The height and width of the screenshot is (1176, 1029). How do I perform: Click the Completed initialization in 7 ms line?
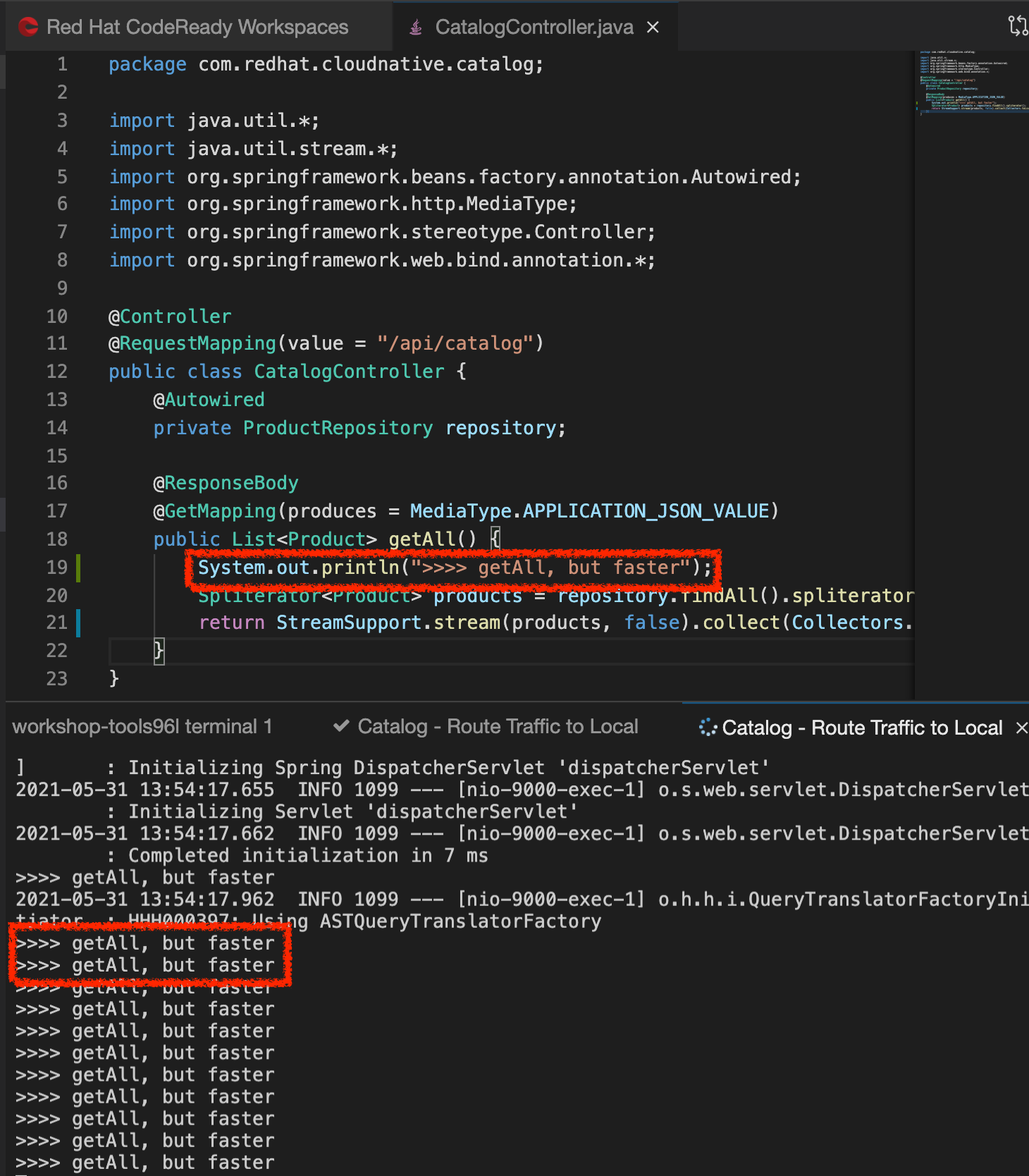pyautogui.click(x=297, y=855)
